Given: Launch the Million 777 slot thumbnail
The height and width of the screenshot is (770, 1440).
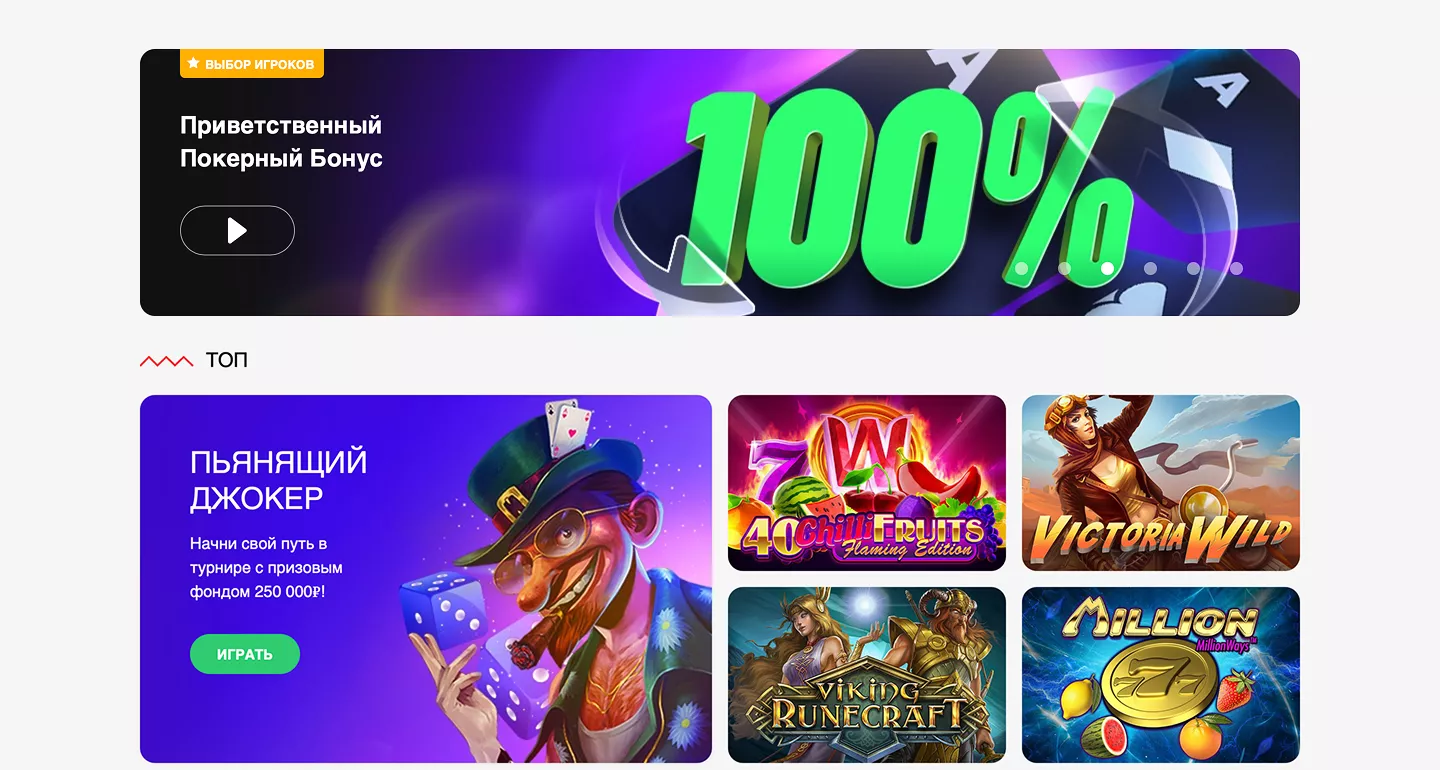Looking at the screenshot, I should tap(1161, 675).
